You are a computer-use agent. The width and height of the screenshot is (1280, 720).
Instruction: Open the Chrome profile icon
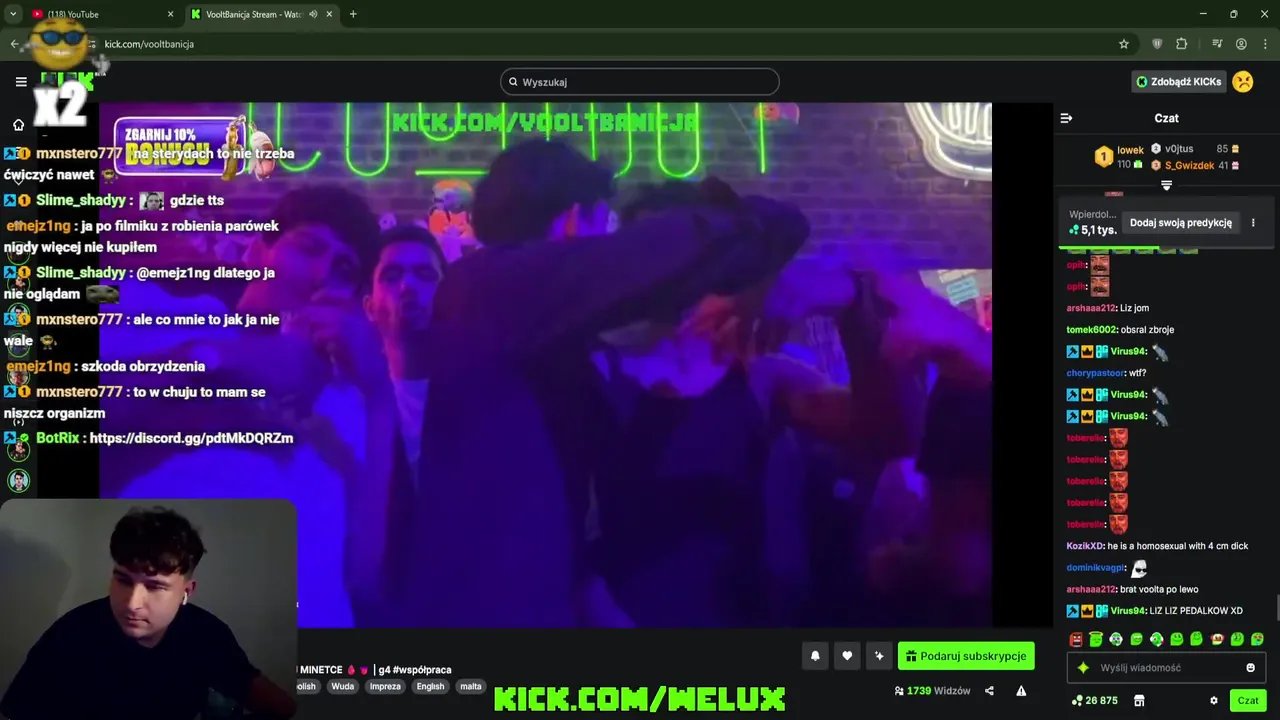pos(1241,44)
